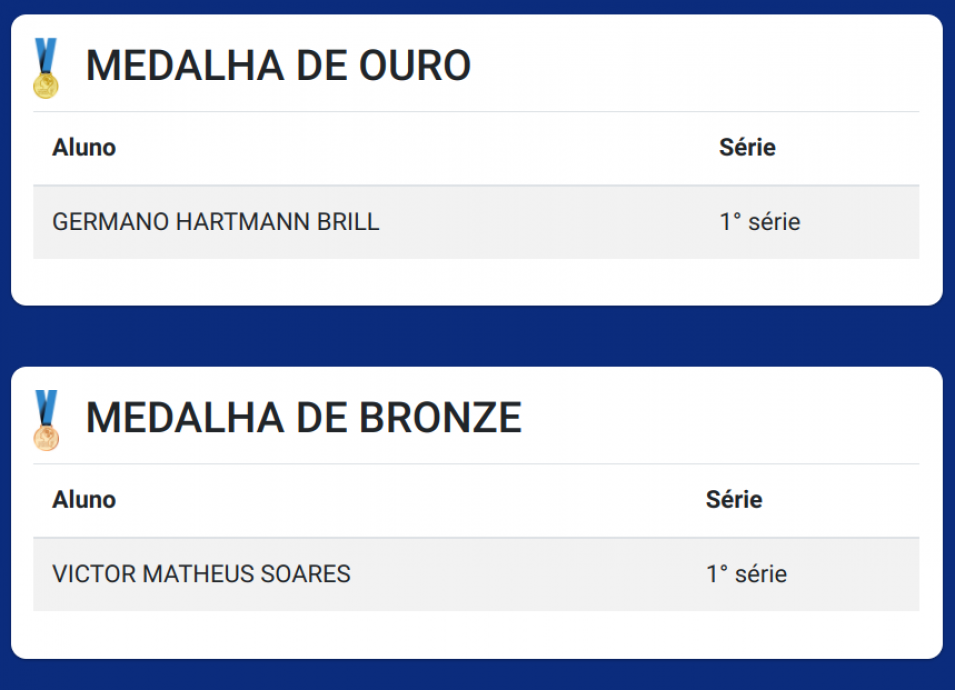Click the bronze medal blue ribbon
Image resolution: width=955 pixels, height=690 pixels.
click(46, 407)
